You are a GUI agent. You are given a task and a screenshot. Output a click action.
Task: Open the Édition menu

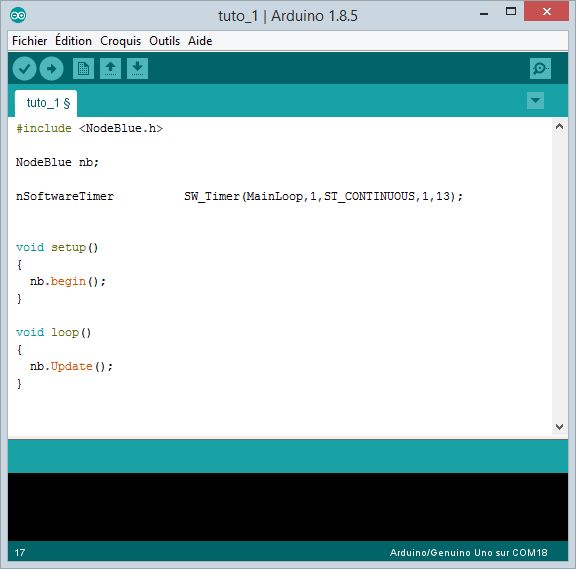tap(73, 41)
